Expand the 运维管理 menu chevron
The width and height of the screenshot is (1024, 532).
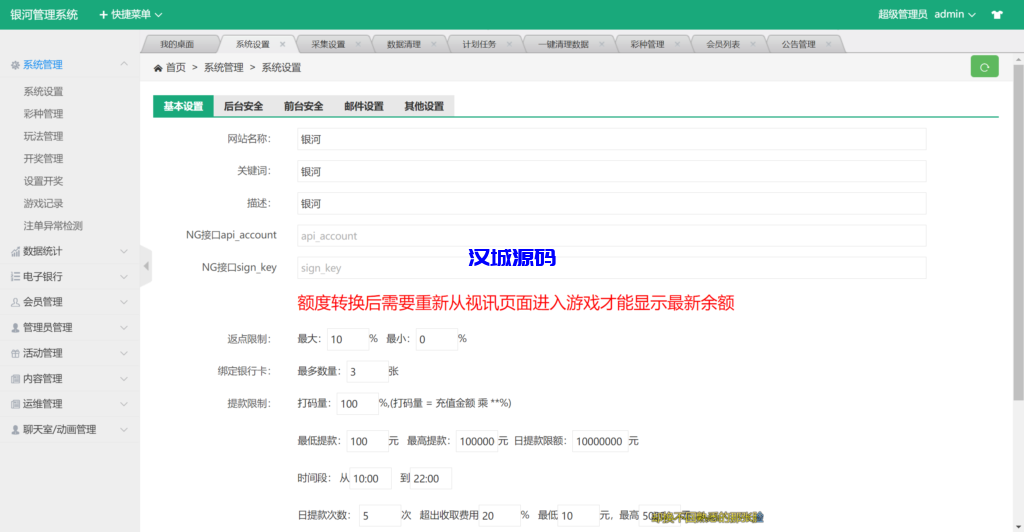click(124, 404)
